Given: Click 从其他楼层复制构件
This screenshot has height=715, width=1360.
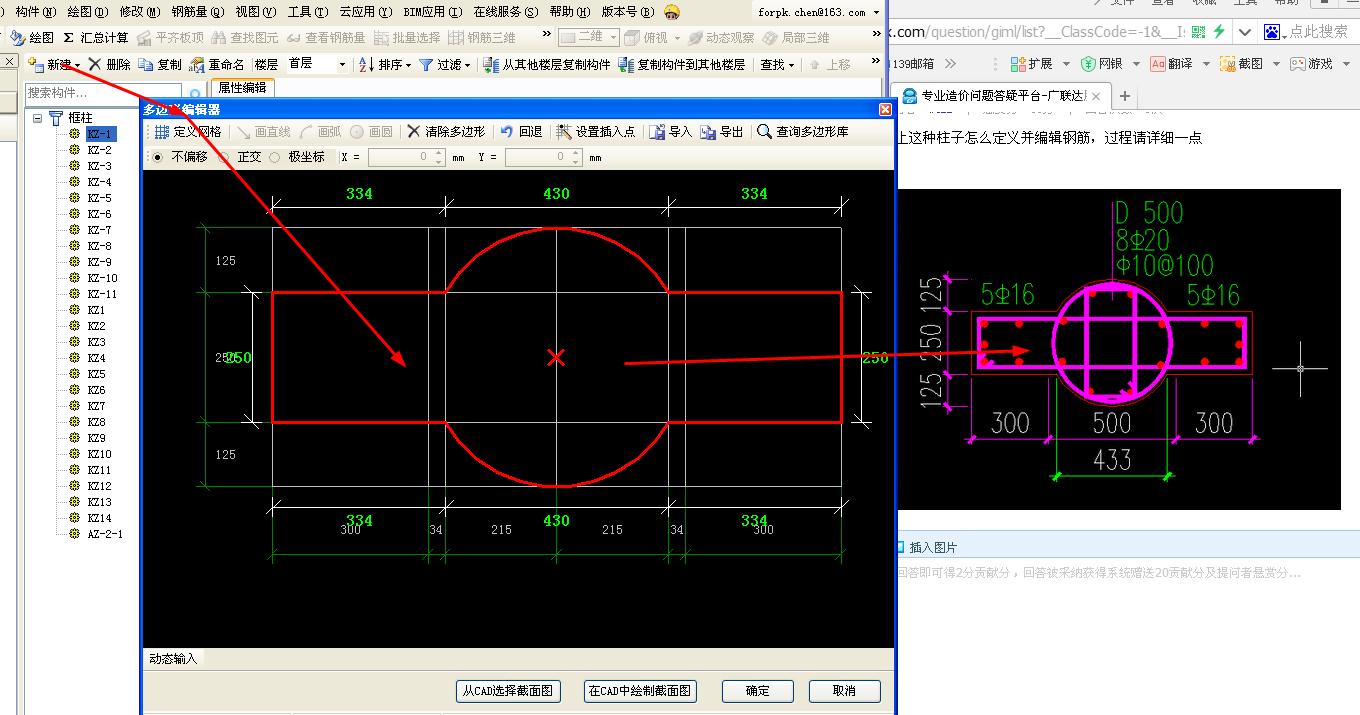Looking at the screenshot, I should (x=546, y=64).
